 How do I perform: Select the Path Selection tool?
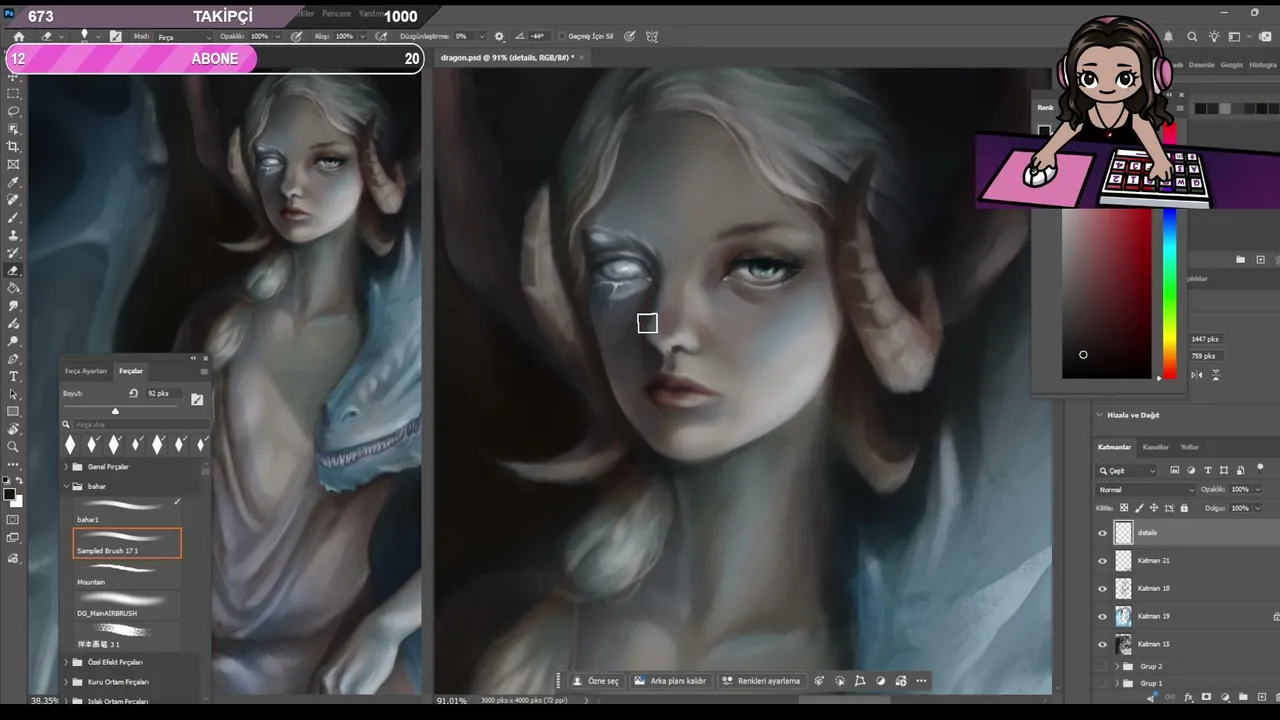pyautogui.click(x=13, y=394)
